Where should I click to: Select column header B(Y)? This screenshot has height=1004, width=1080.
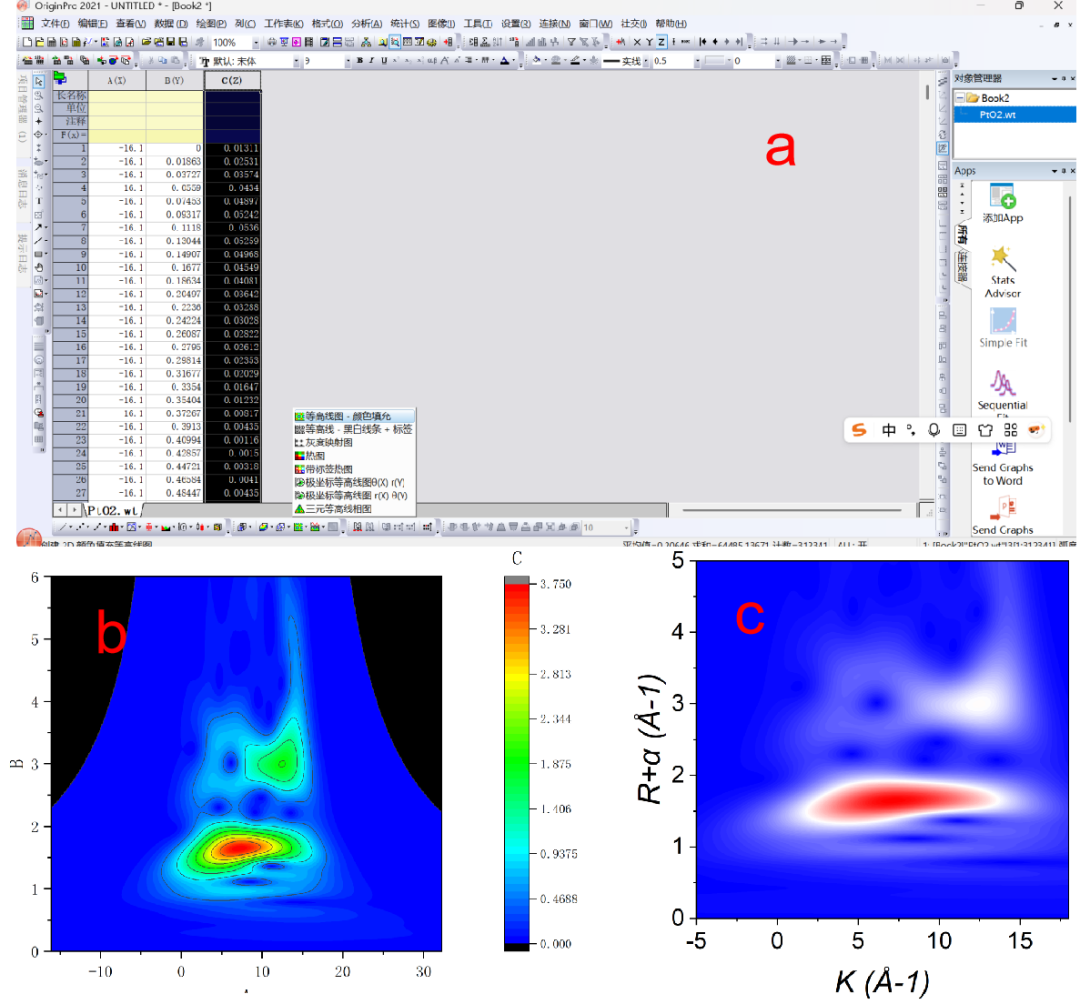tap(174, 81)
